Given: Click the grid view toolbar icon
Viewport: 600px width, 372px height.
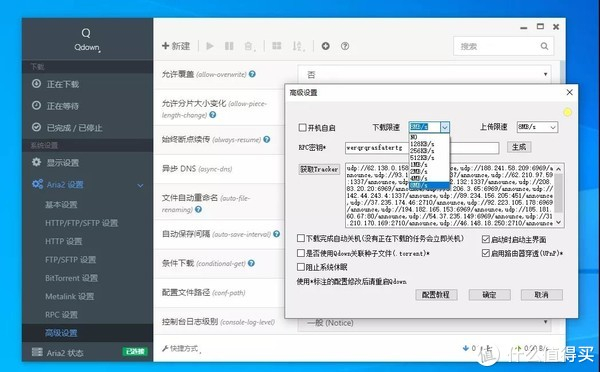Looking at the screenshot, I should click(x=277, y=46).
